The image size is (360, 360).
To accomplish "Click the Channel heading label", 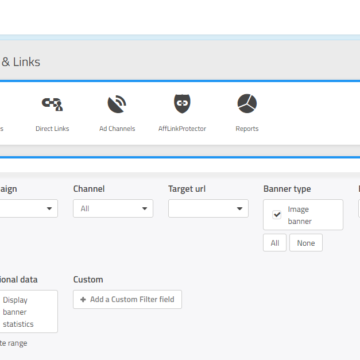I will pyautogui.click(x=89, y=189).
